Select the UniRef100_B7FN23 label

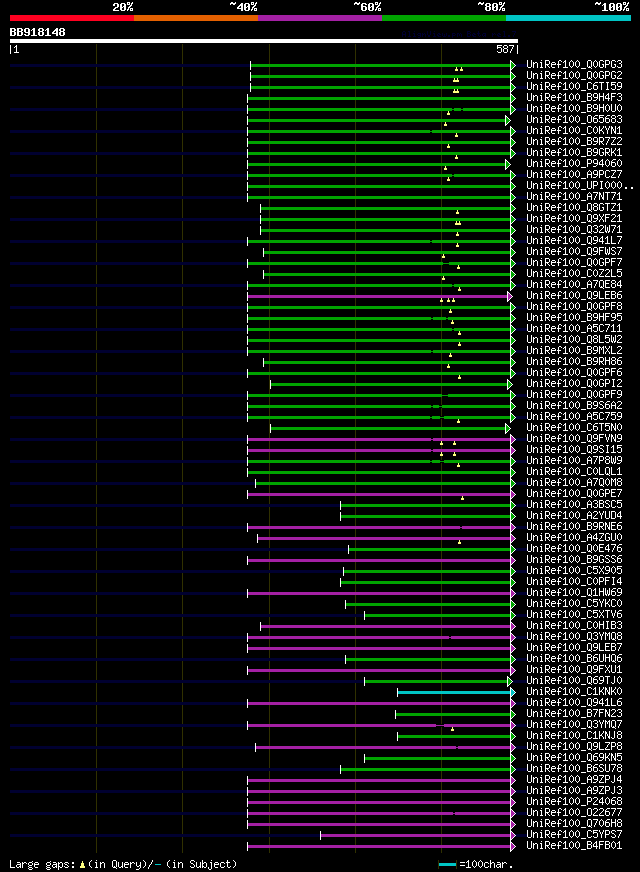point(574,714)
